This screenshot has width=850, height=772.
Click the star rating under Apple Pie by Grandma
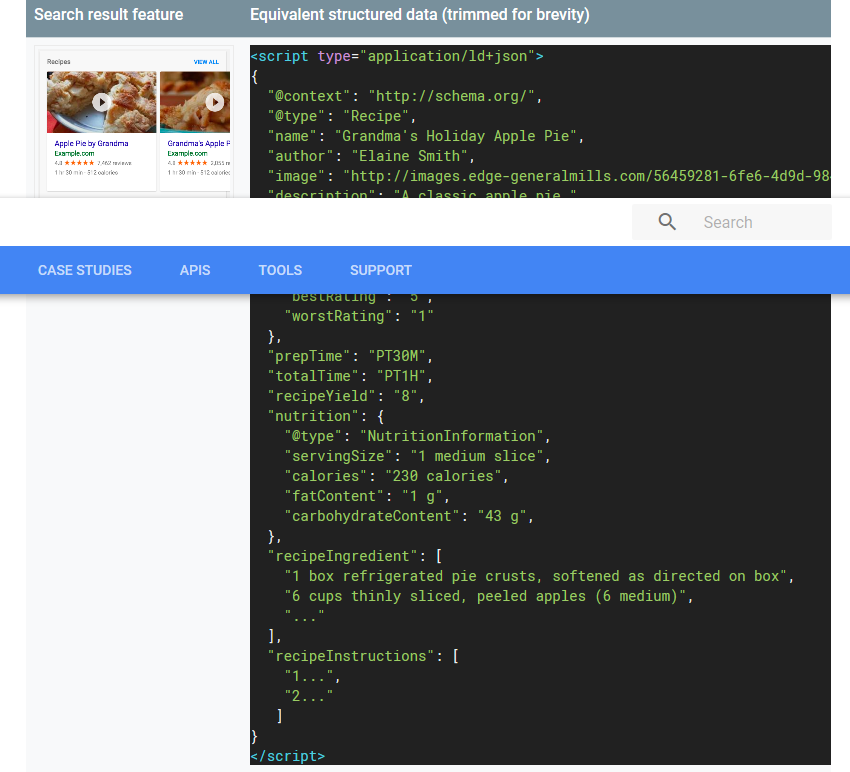pyautogui.click(x=79, y=163)
